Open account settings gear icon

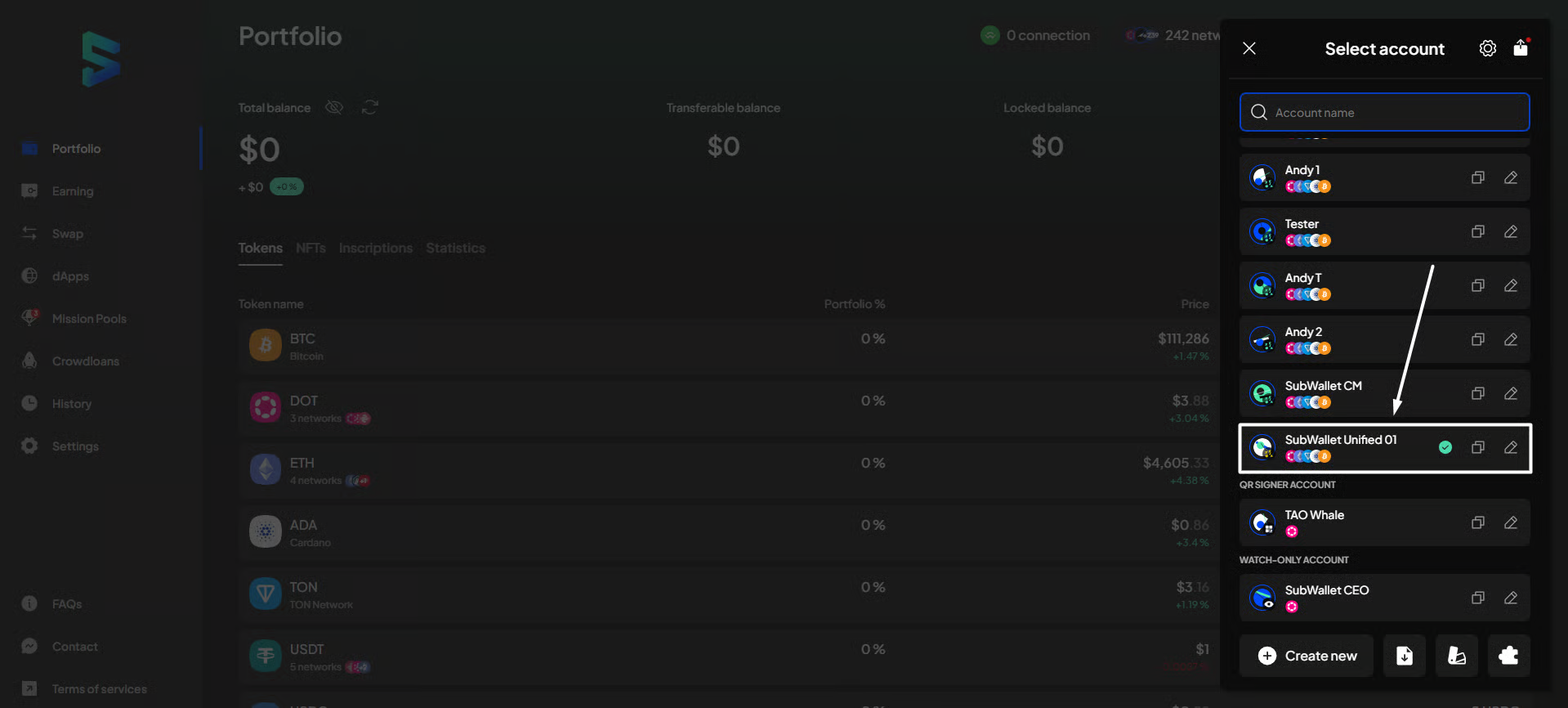1487,48
